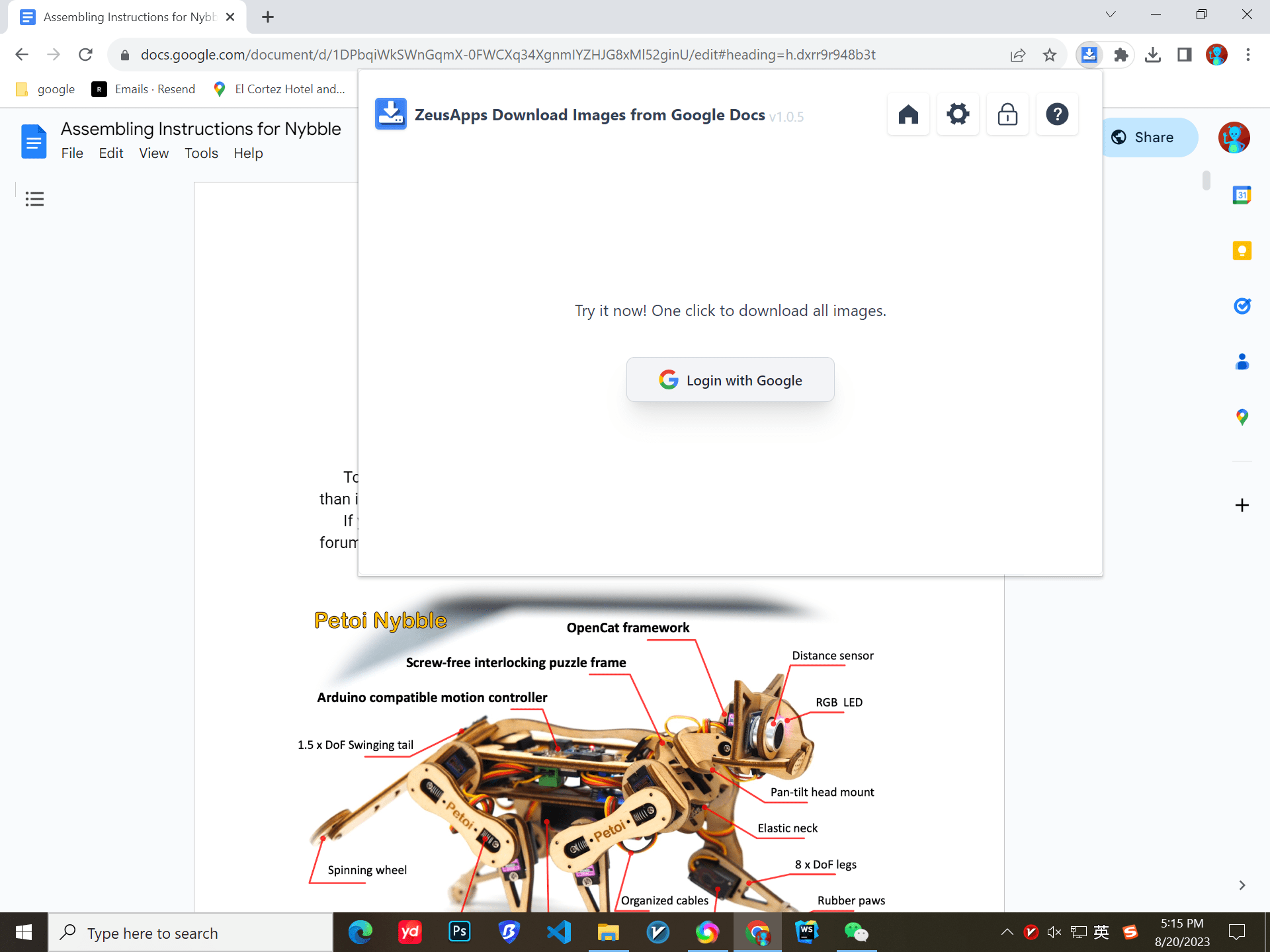This screenshot has height=952, width=1270.
Task: Open Google Tasks side panel
Action: tap(1242, 306)
